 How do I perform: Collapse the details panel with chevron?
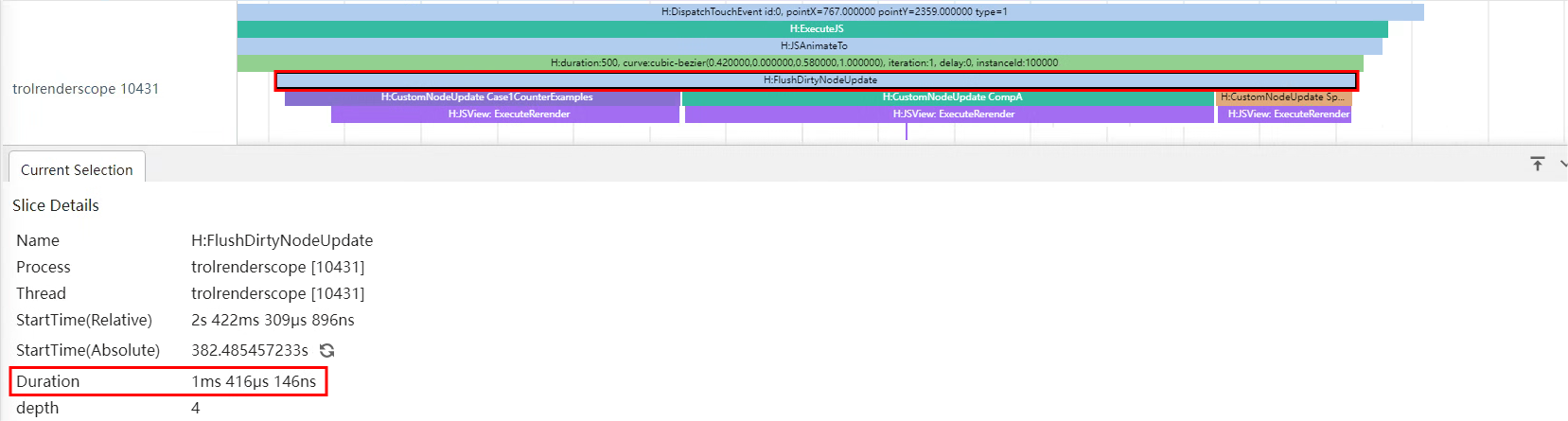pos(1562,165)
